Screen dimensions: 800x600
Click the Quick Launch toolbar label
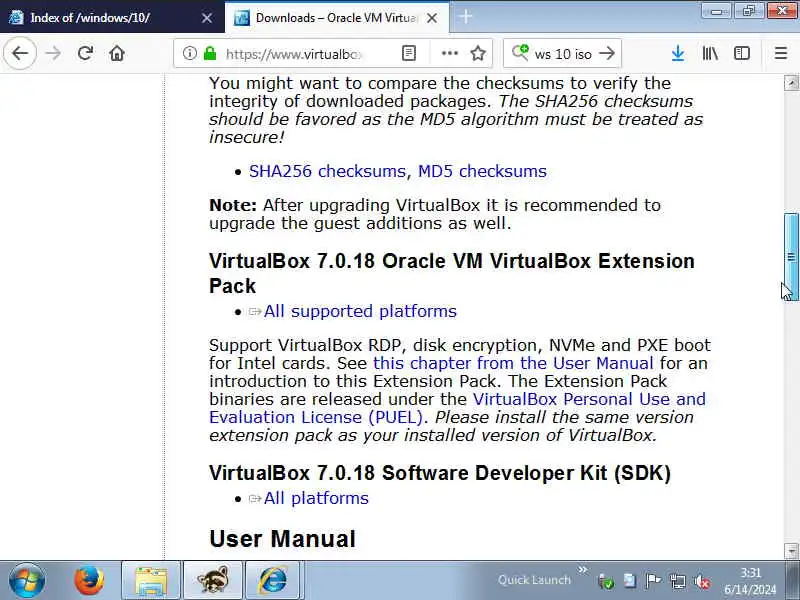coord(534,580)
